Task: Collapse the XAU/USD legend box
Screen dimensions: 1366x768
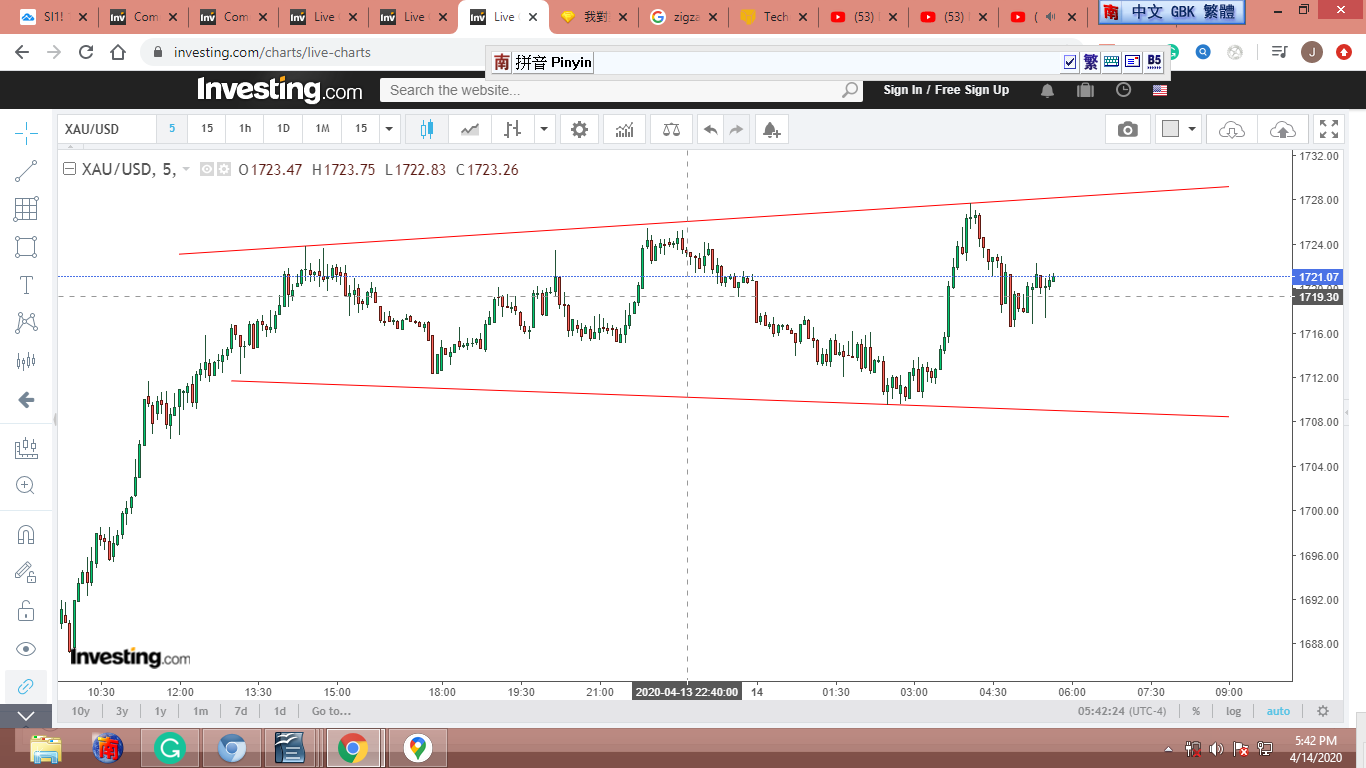Action: coord(69,170)
